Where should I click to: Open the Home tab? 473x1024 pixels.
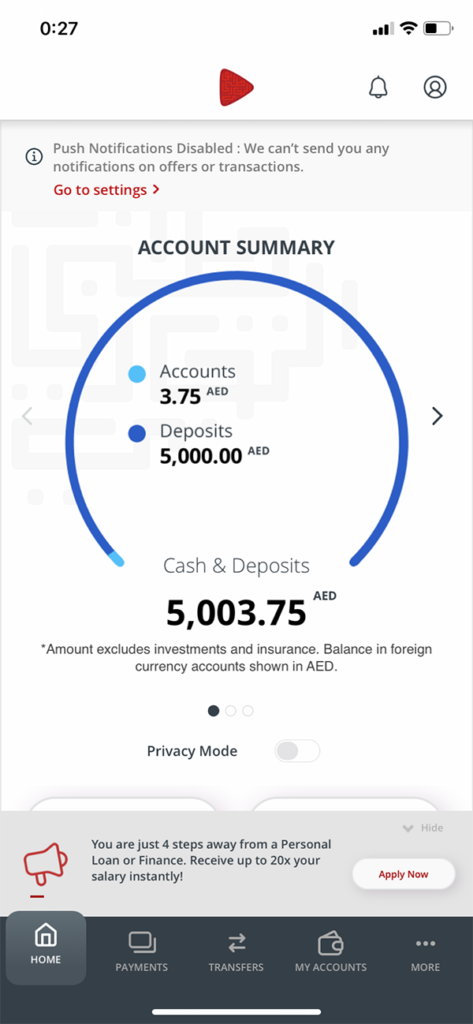click(46, 948)
